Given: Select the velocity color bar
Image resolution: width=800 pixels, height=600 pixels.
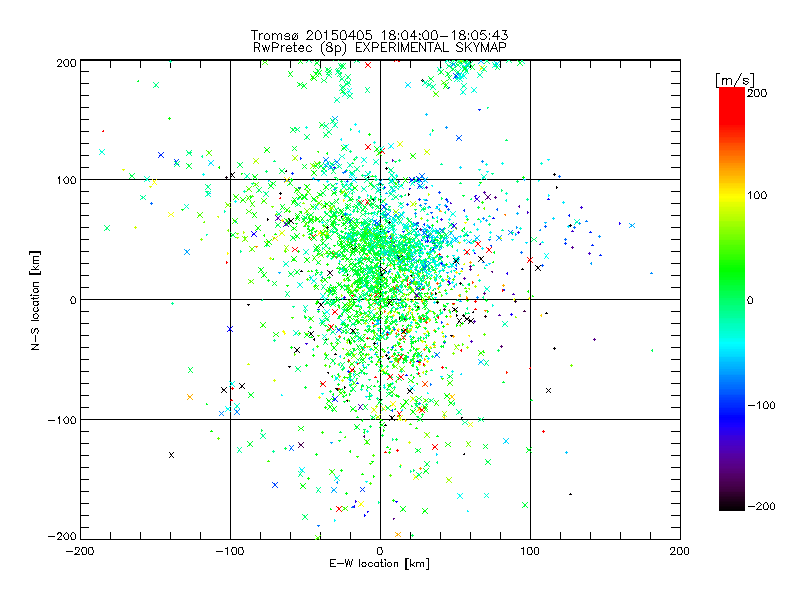Looking at the screenshot, I should coord(732,299).
